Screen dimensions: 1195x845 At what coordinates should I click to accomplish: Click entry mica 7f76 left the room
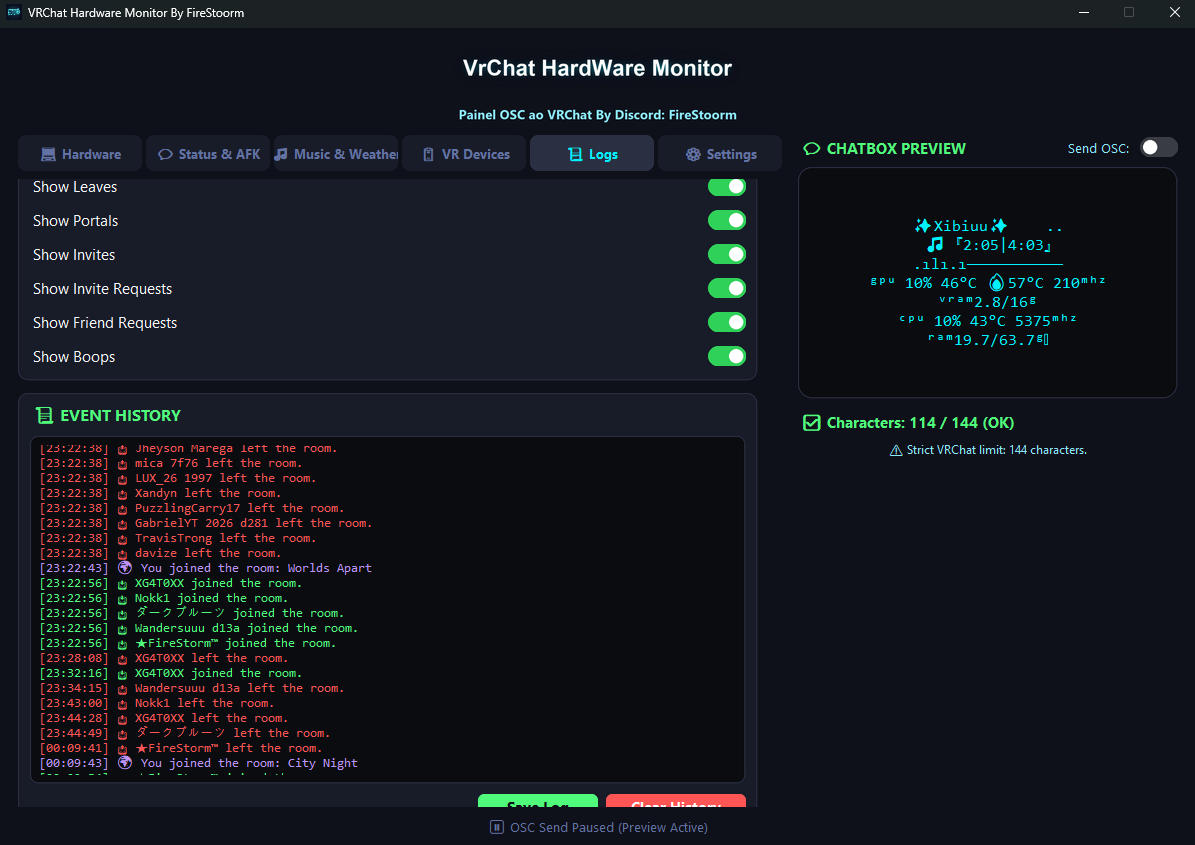coord(171,463)
